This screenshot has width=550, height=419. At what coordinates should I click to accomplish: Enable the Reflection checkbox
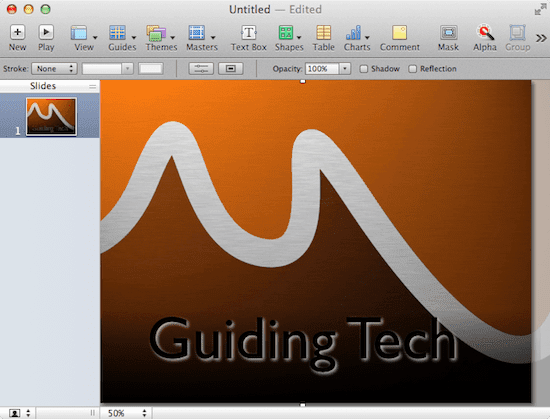click(412, 69)
